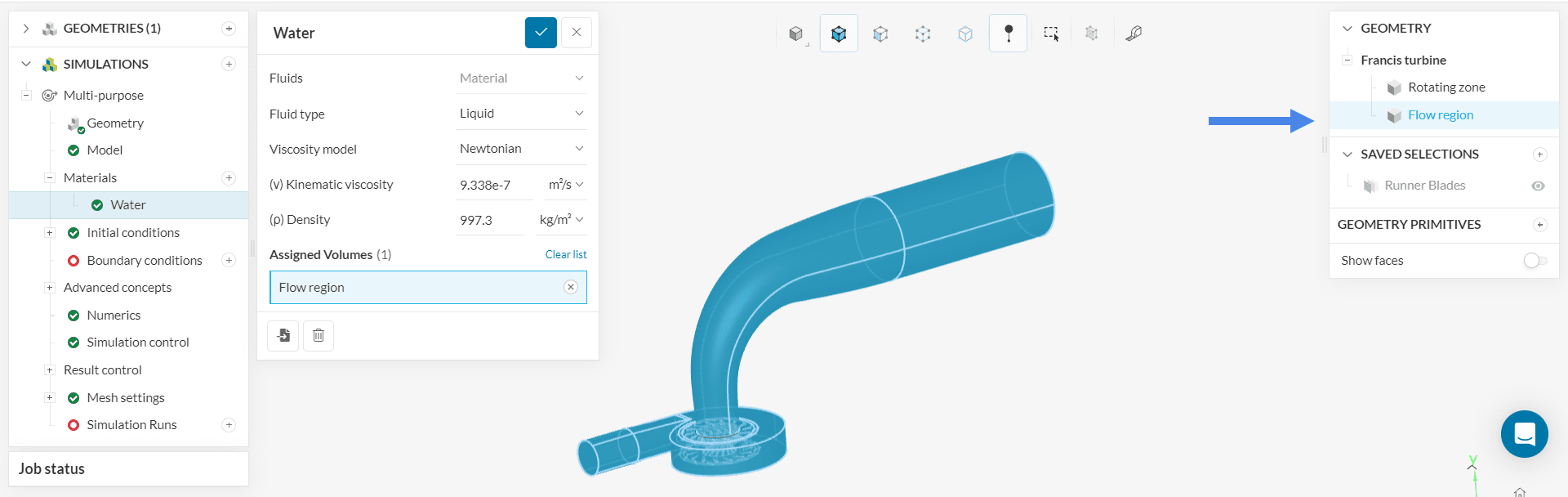
Task: Toggle the Show faces switch
Action: [1535, 260]
